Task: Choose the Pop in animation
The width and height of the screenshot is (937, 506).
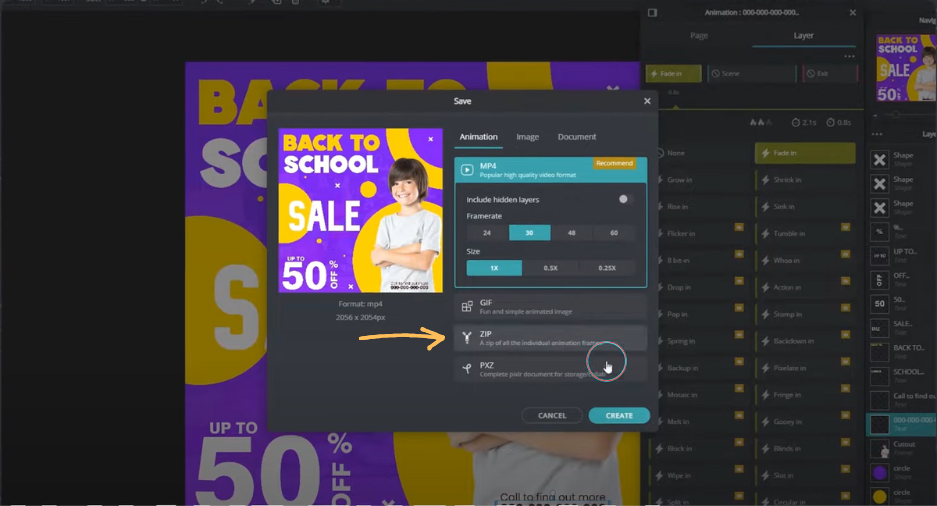Action: pos(699,314)
